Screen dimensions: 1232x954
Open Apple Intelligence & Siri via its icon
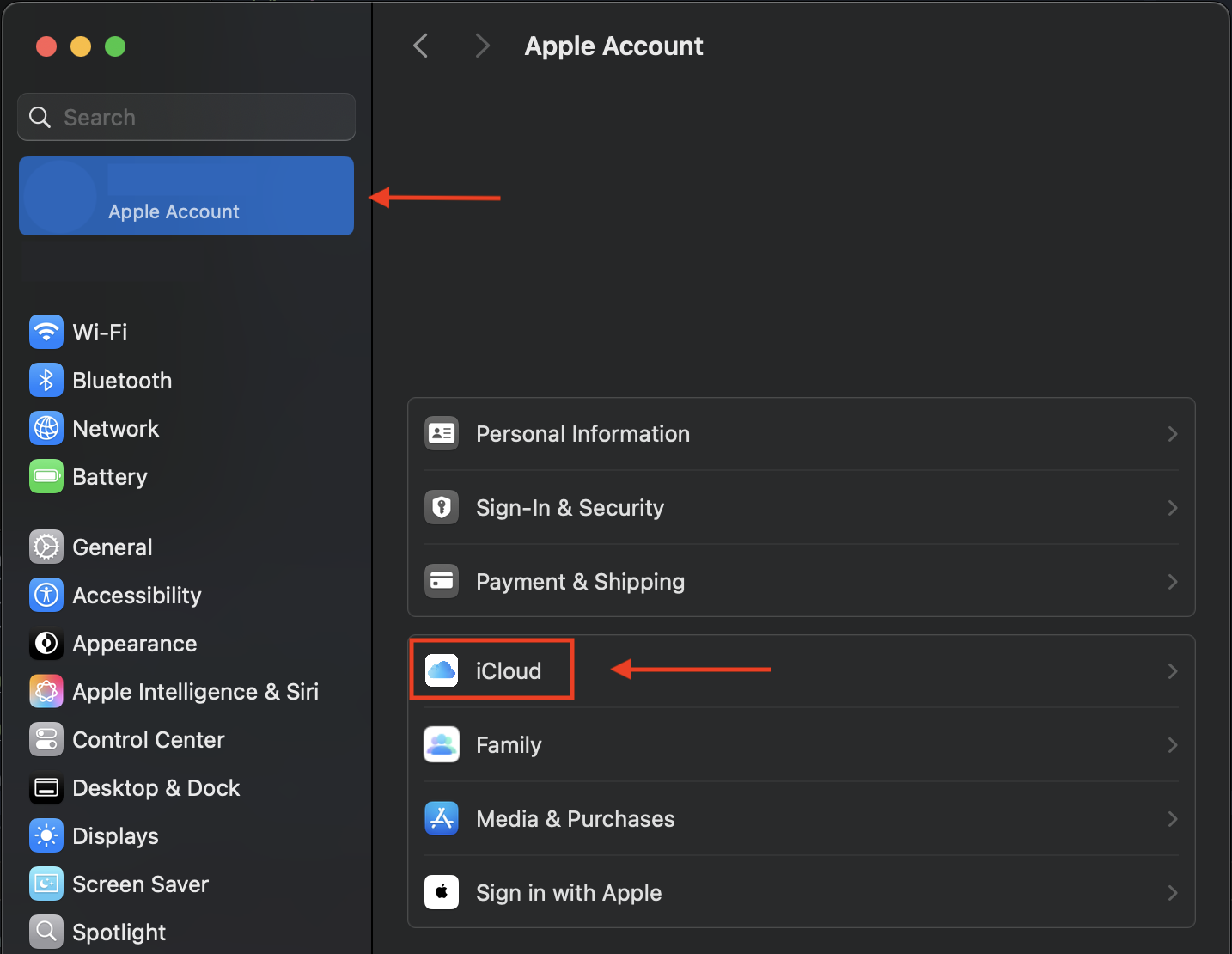(x=46, y=691)
